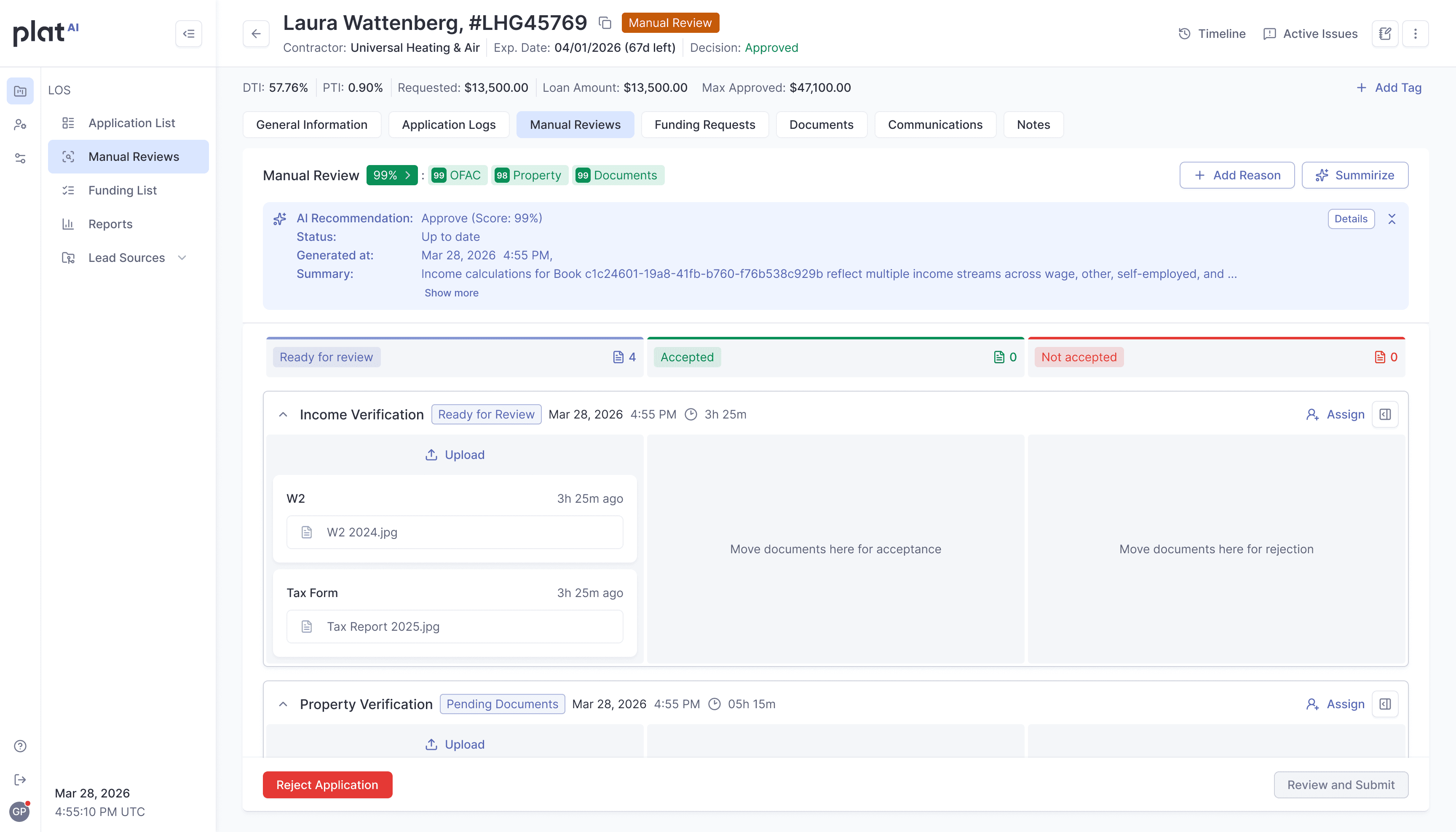Screen dimensions: 1456x832
Task: Show more of the AI summary
Action: [x=452, y=293]
